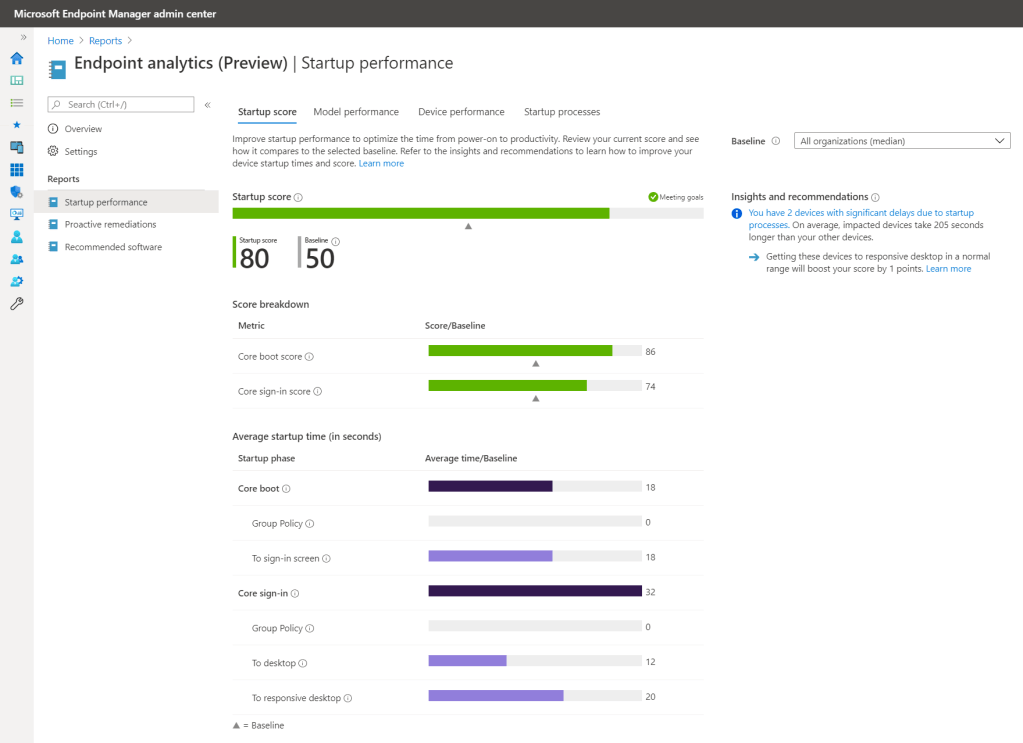Collapse the Reports menu panel beside search

[x=207, y=105]
